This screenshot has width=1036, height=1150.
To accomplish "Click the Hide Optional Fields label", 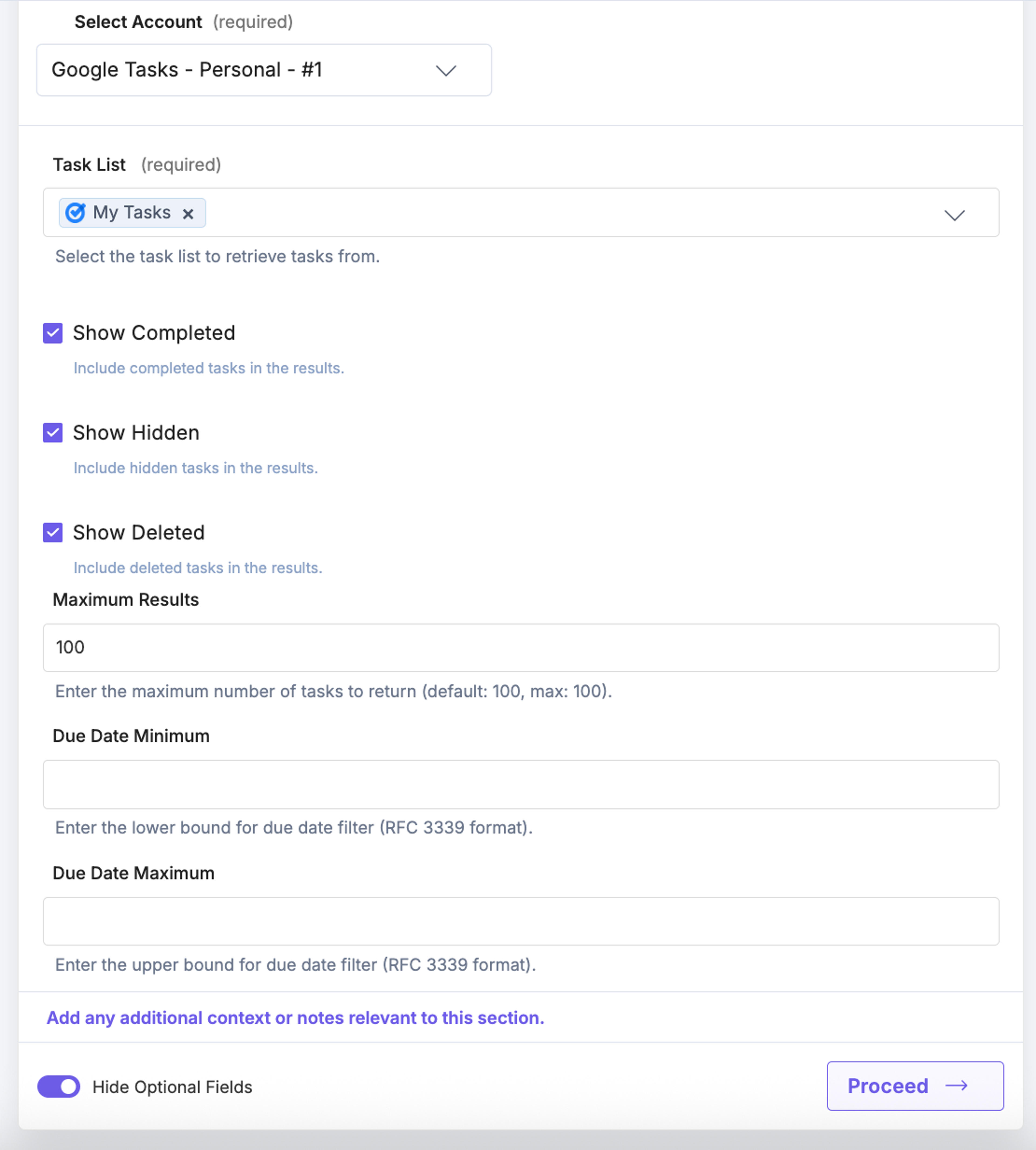I will (172, 1087).
